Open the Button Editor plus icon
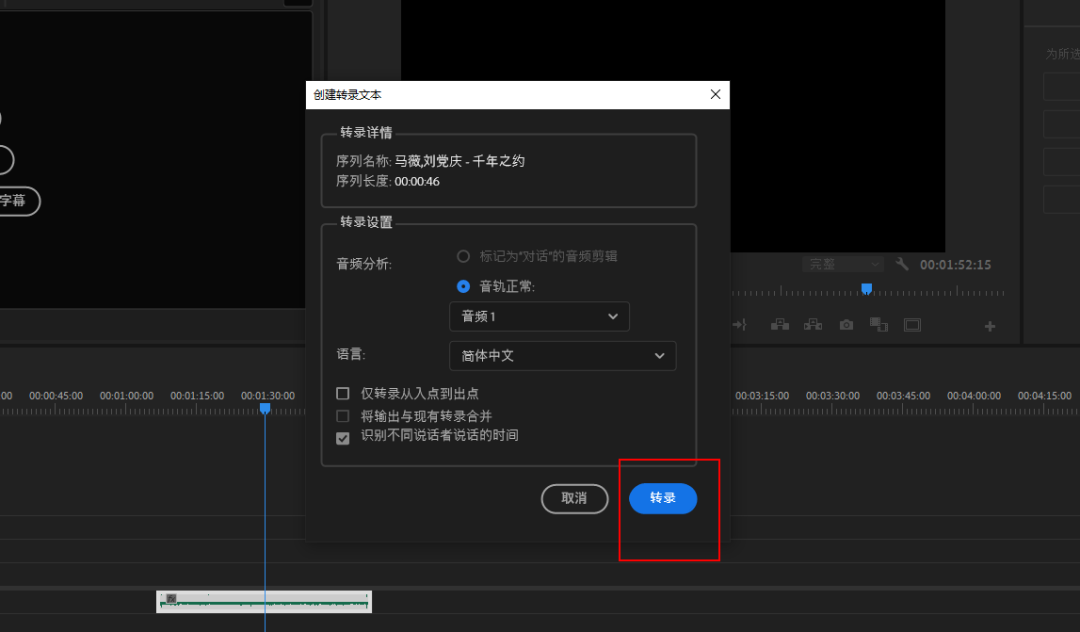 (990, 326)
